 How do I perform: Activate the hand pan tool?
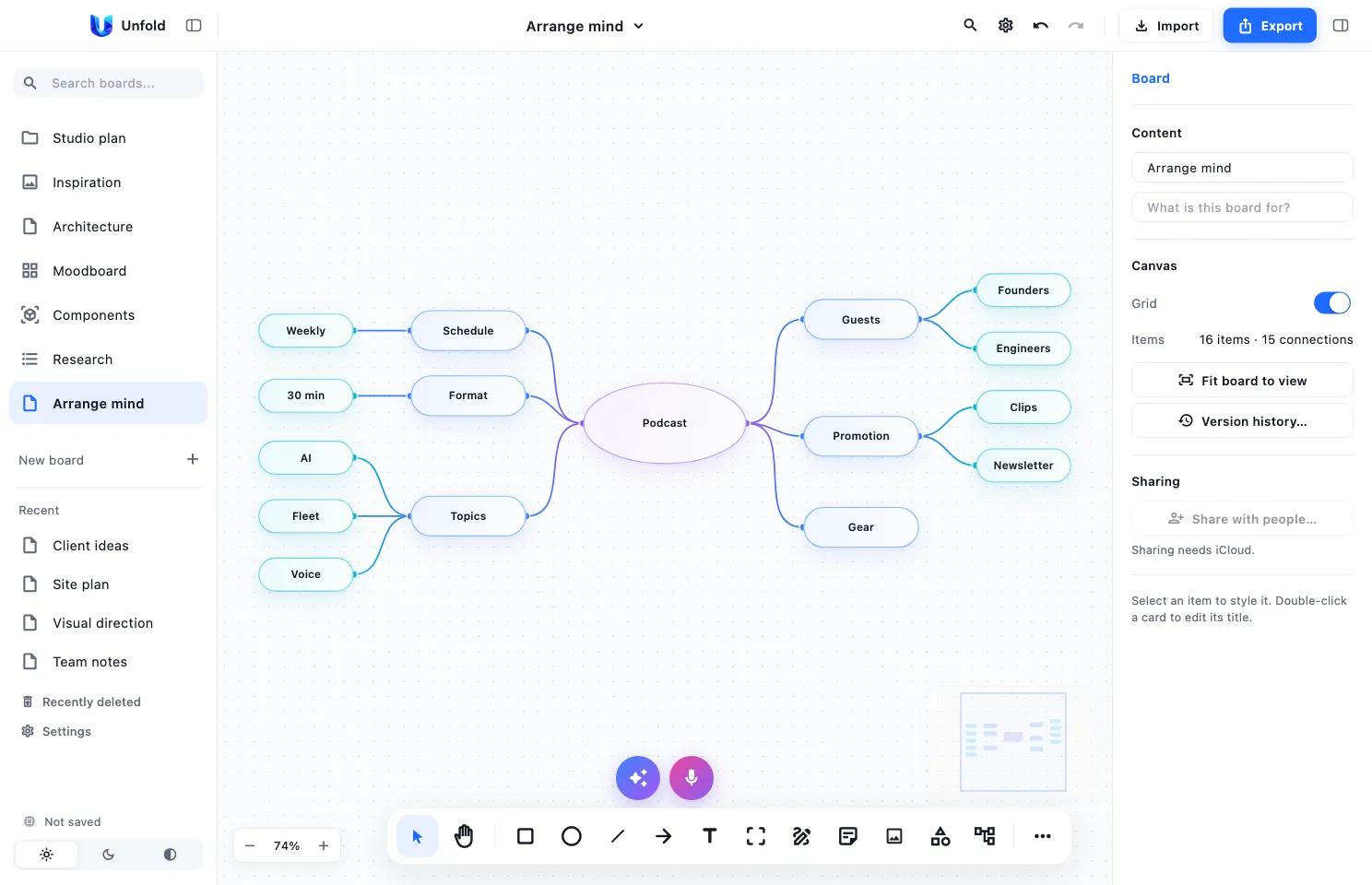coord(464,837)
